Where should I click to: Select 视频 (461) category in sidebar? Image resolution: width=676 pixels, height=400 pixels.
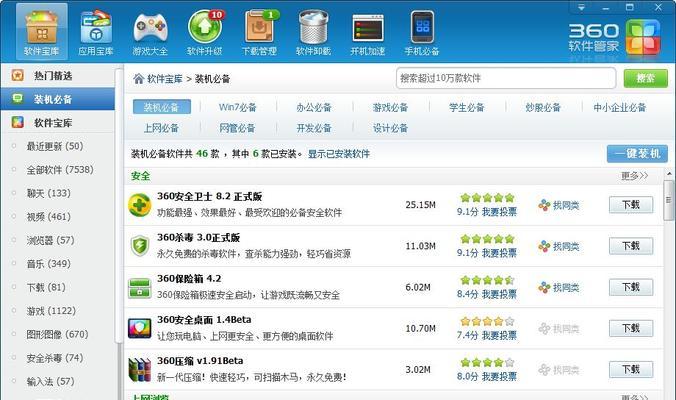click(x=48, y=216)
